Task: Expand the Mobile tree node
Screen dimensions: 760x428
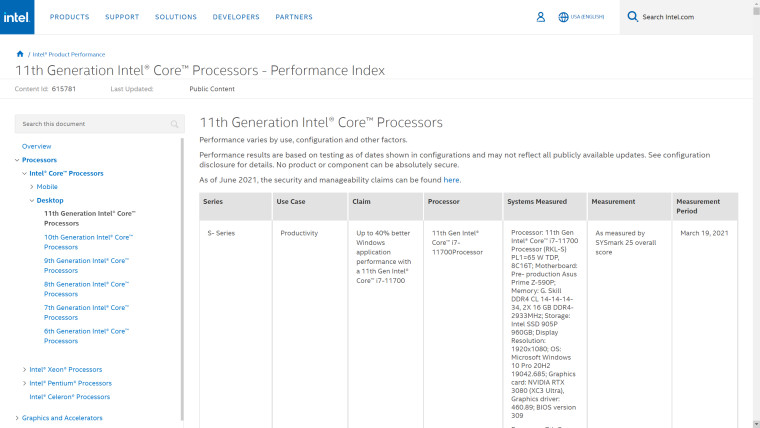Action: point(32,187)
